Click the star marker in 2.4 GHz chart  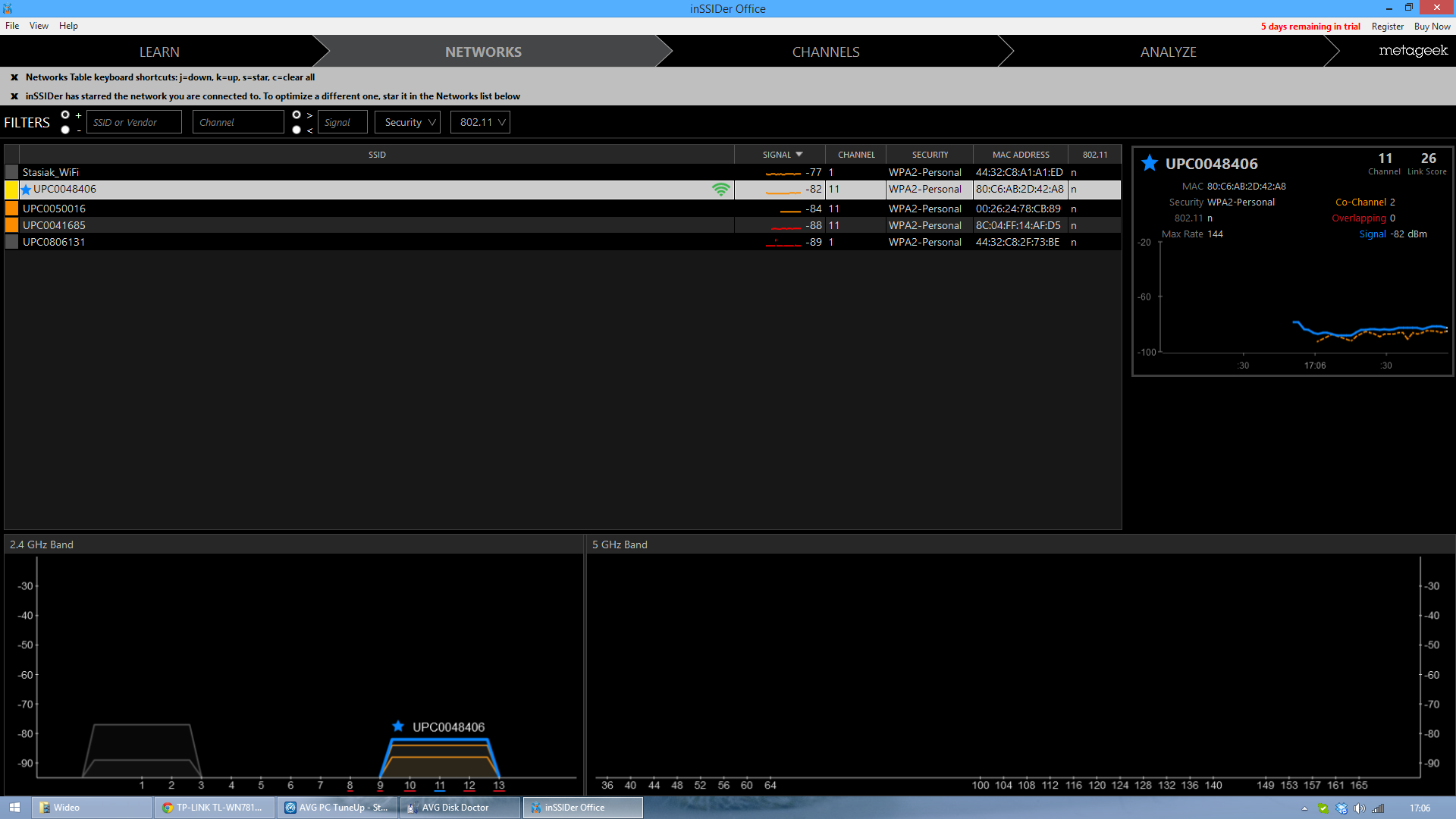398,726
